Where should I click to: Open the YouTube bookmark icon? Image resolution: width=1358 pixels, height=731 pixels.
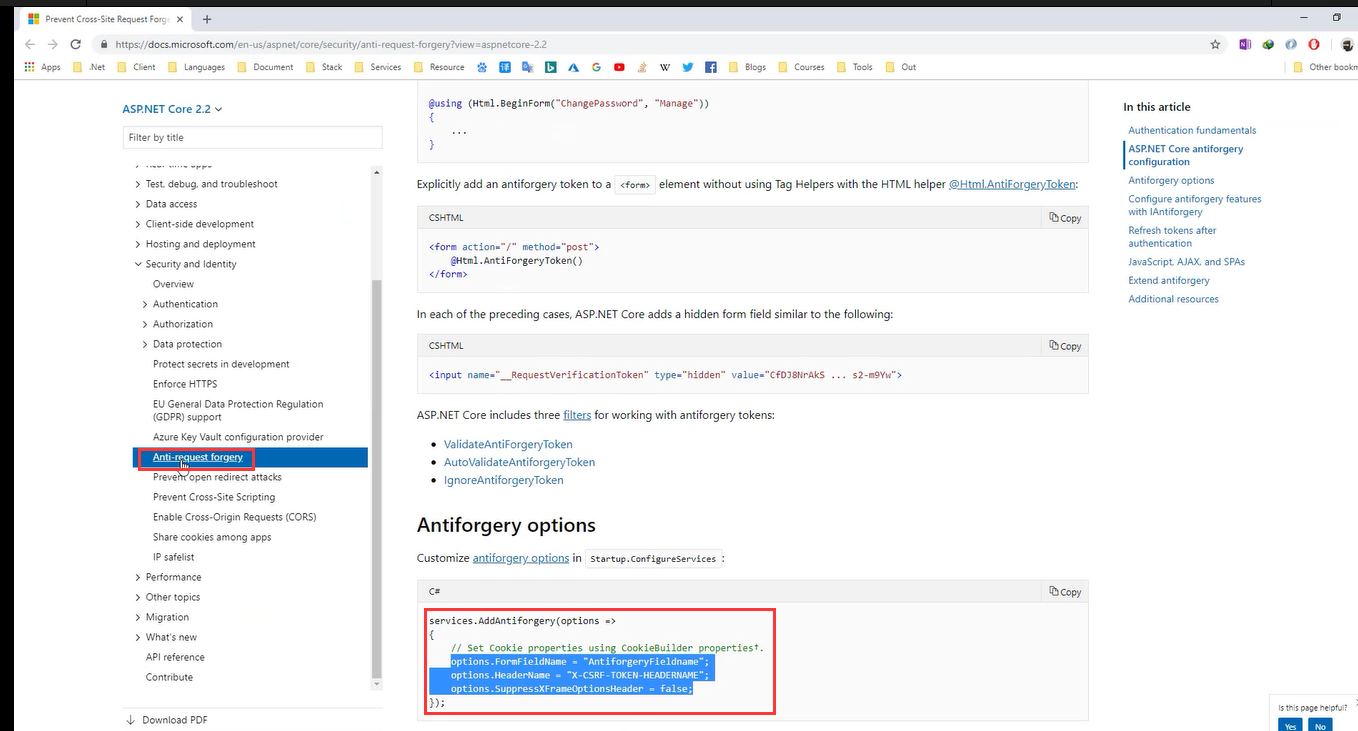coord(619,67)
